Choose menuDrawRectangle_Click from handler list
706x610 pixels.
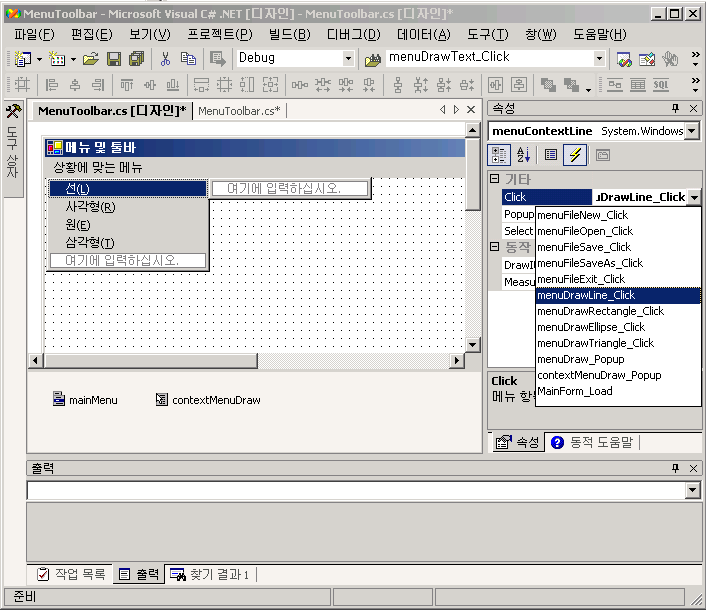point(600,311)
